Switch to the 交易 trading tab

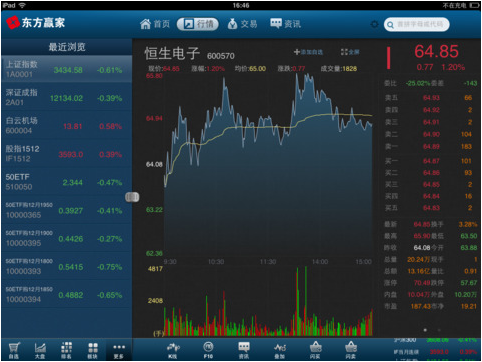point(242,24)
